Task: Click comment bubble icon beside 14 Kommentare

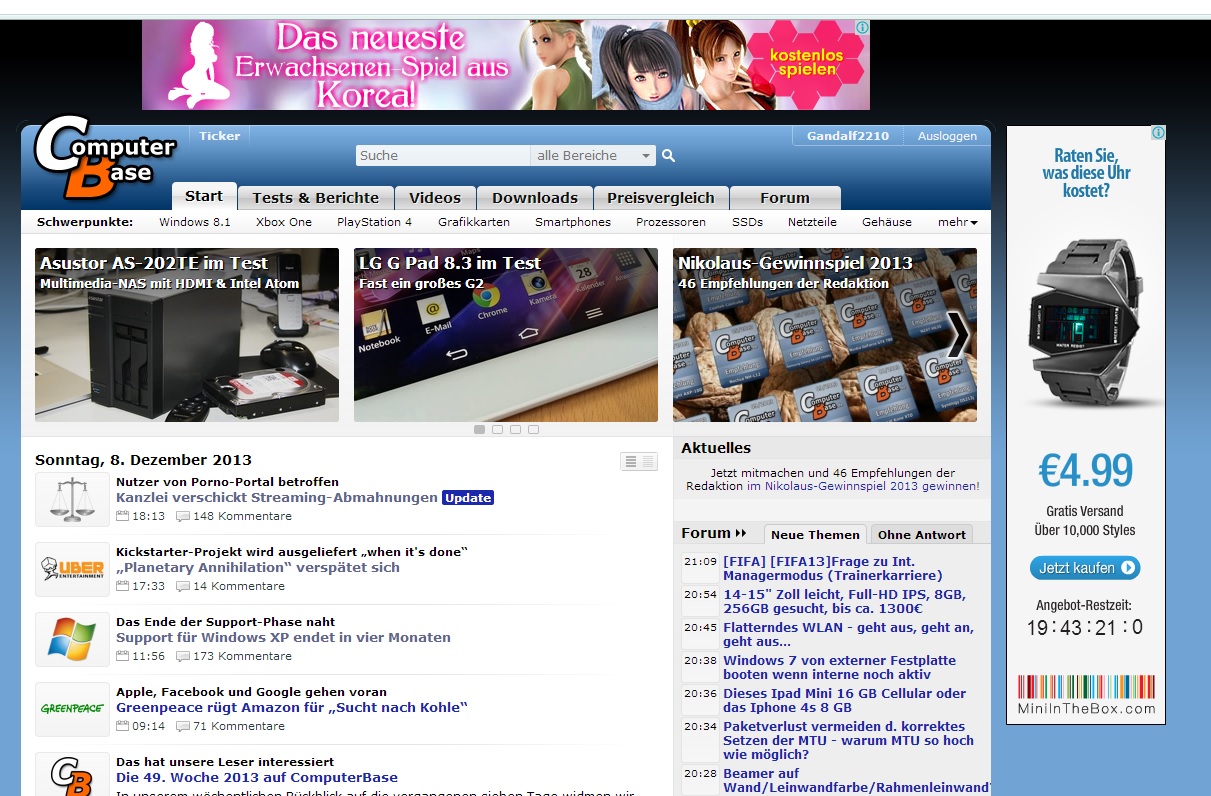Action: click(183, 587)
